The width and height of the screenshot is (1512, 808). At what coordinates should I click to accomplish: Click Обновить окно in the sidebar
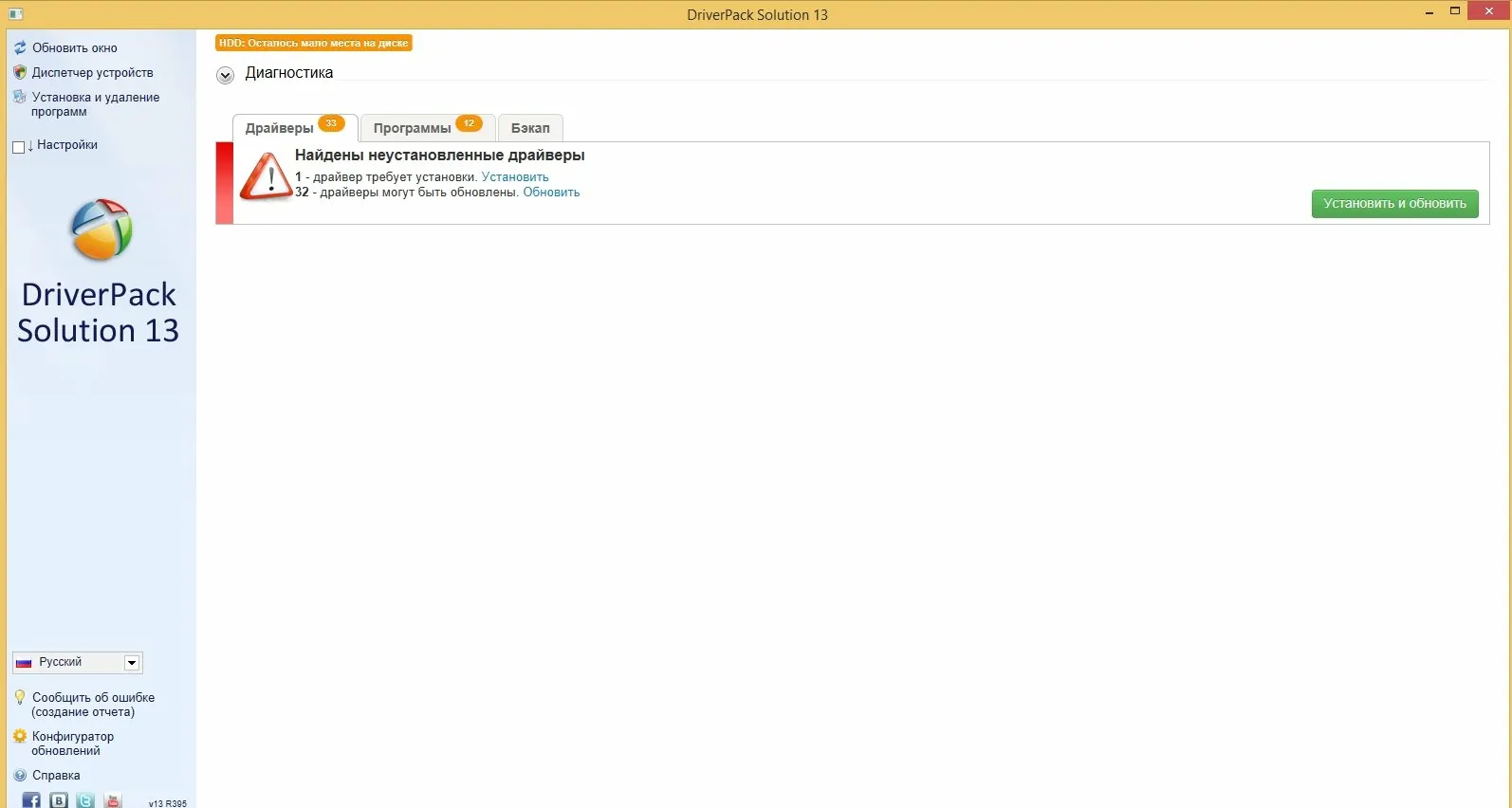[74, 47]
